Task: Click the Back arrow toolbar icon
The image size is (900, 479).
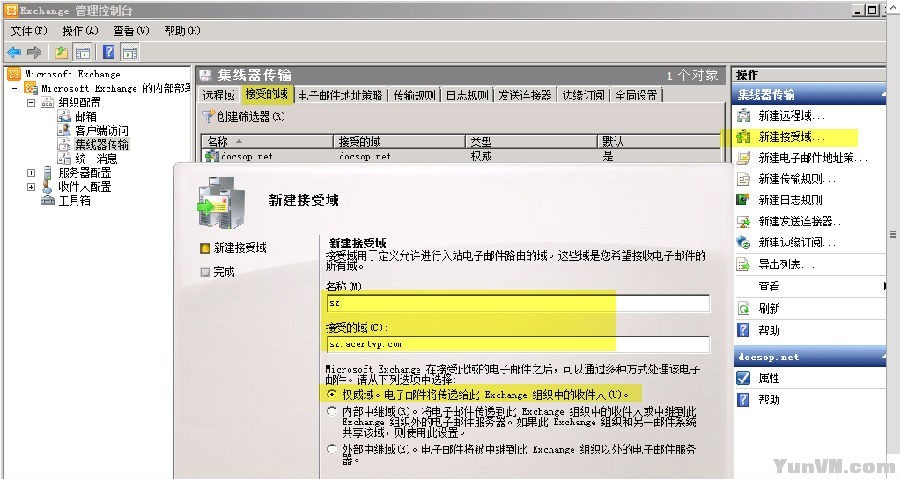Action: point(14,53)
